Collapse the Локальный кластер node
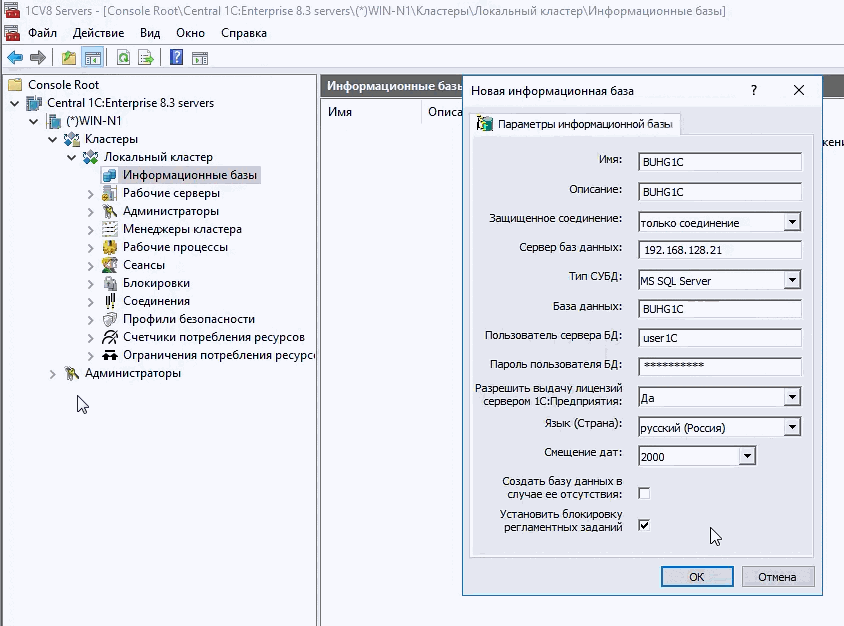 (72, 157)
